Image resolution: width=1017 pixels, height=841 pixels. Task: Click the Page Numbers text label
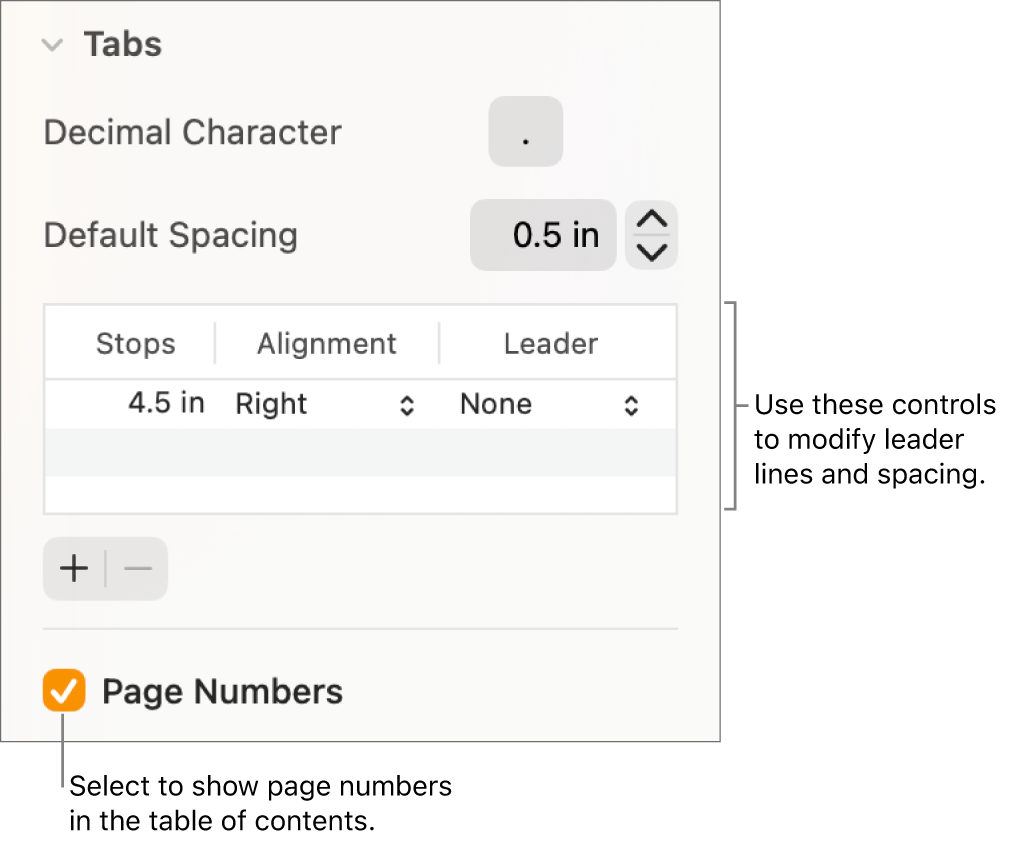[x=222, y=690]
